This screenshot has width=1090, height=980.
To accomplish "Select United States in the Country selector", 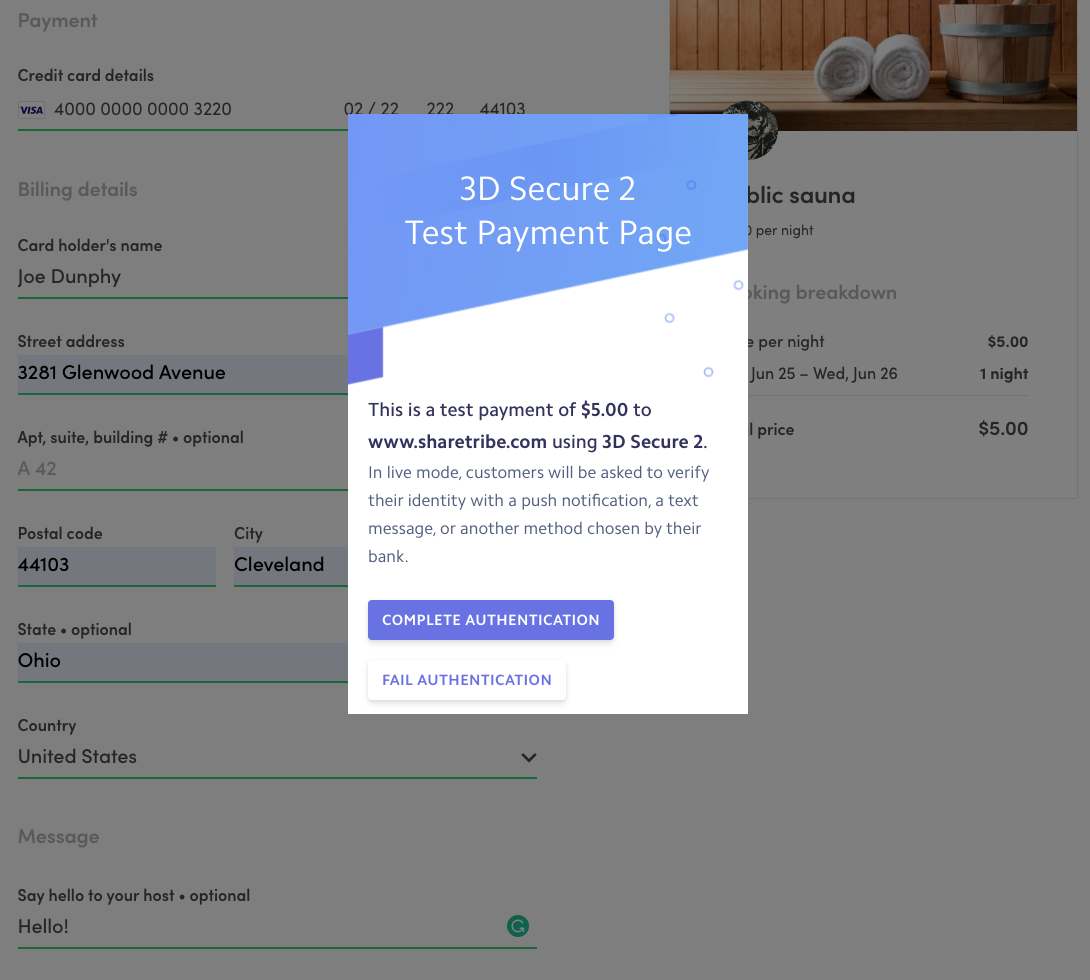I will [x=260, y=757].
